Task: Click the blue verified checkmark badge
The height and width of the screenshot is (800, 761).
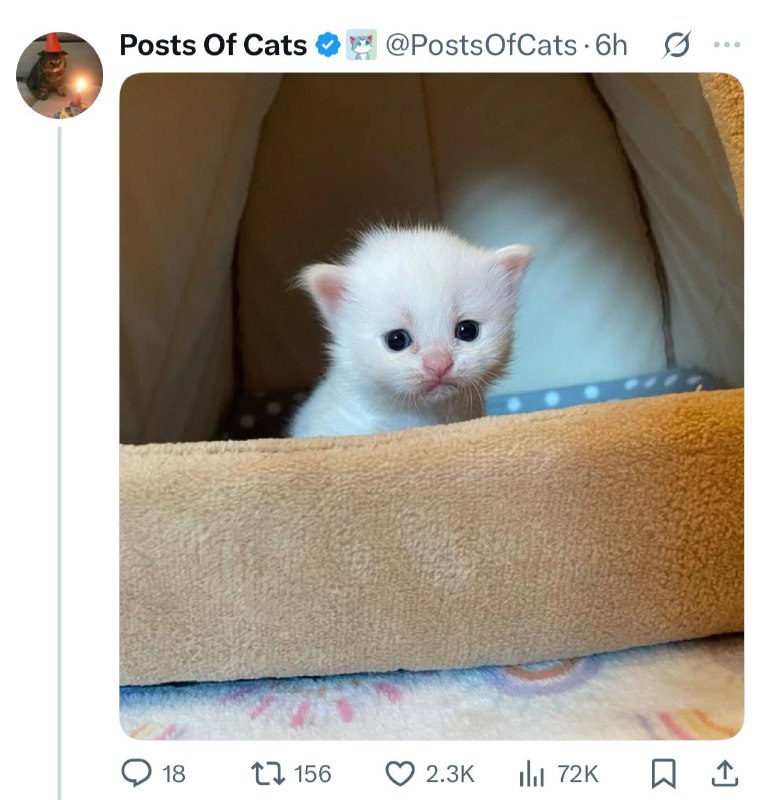Action: pos(328,45)
